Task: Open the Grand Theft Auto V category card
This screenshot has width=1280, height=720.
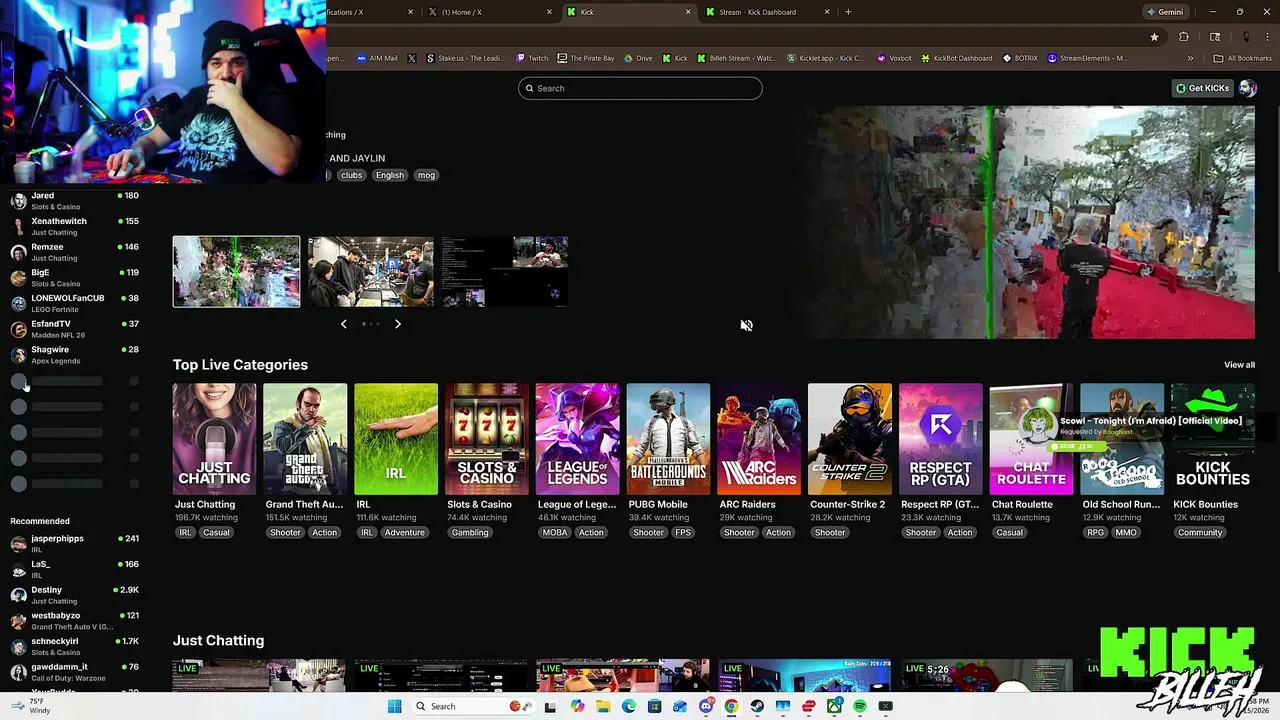Action: pos(305,439)
